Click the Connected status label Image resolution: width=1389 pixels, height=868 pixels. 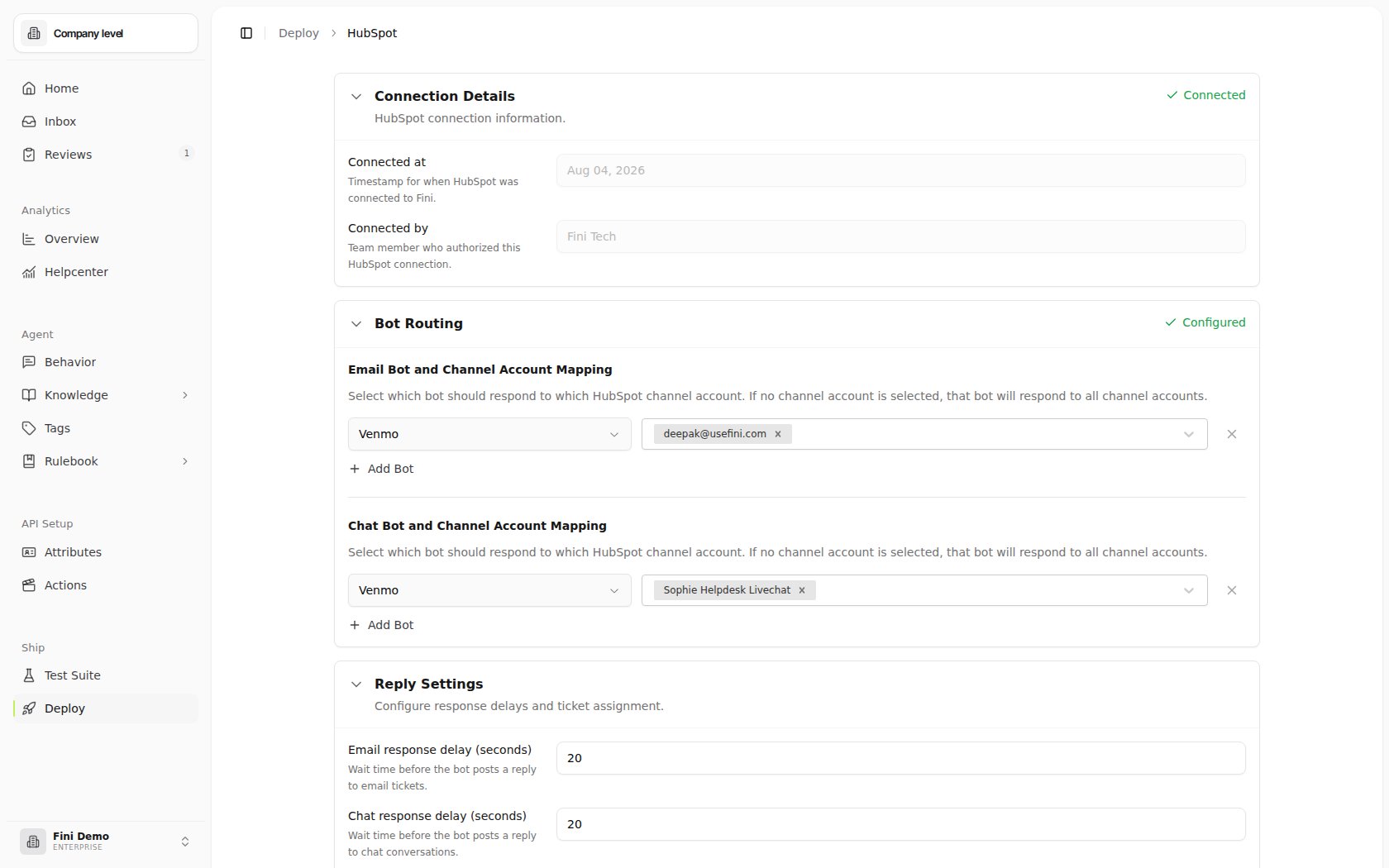click(1205, 95)
